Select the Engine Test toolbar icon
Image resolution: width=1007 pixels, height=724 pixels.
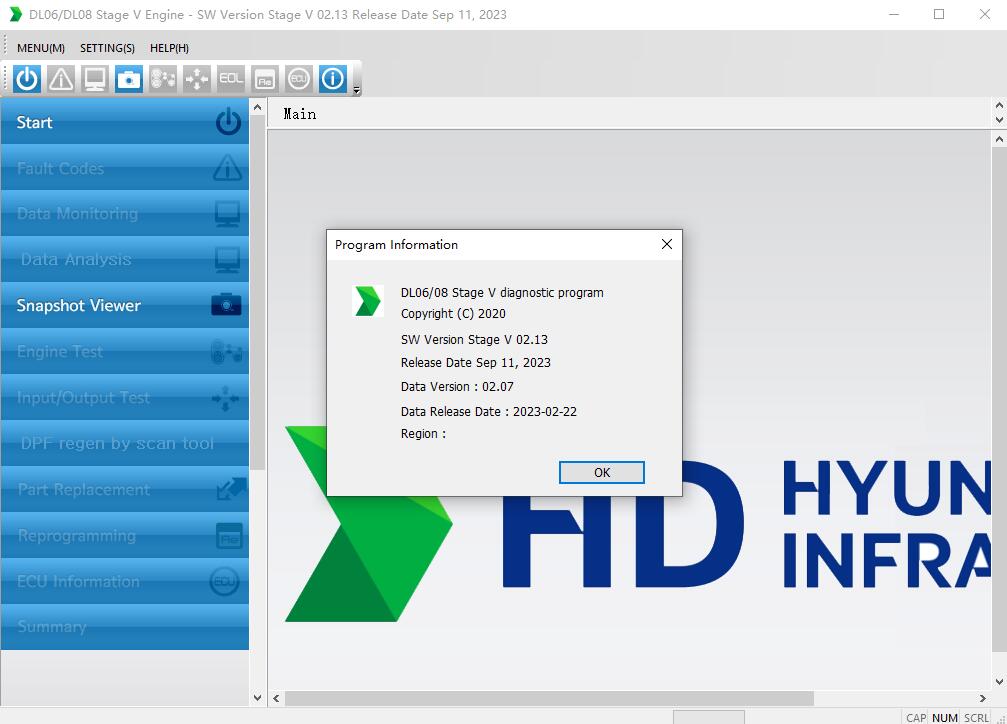[163, 79]
